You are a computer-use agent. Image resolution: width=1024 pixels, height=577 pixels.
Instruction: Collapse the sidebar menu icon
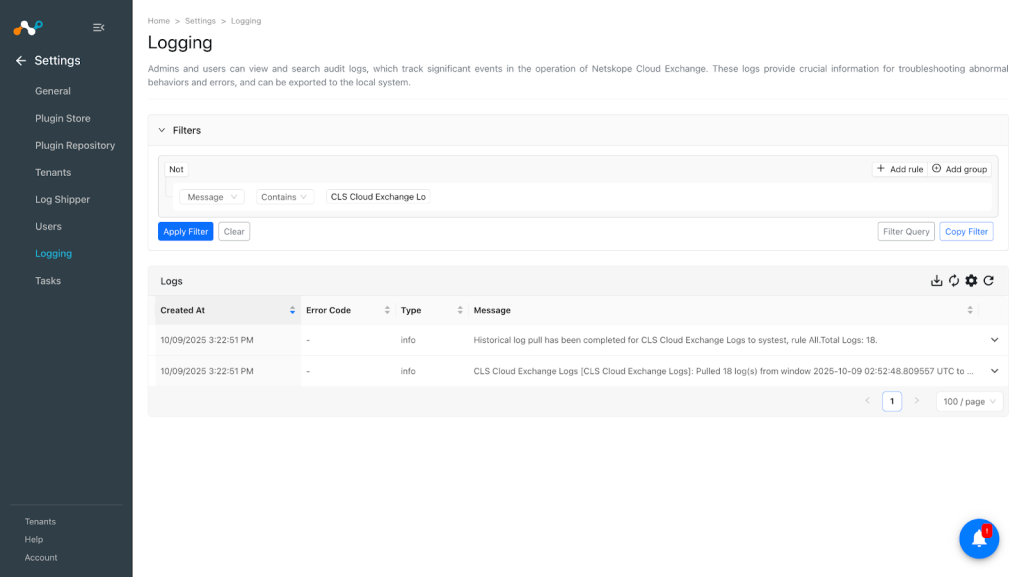(x=99, y=27)
